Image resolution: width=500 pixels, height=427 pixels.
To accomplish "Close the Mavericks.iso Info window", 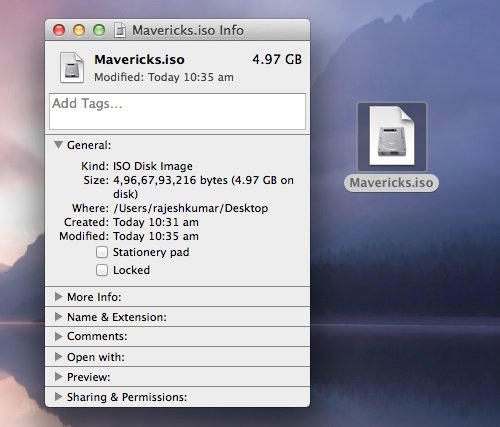I will click(x=59, y=30).
